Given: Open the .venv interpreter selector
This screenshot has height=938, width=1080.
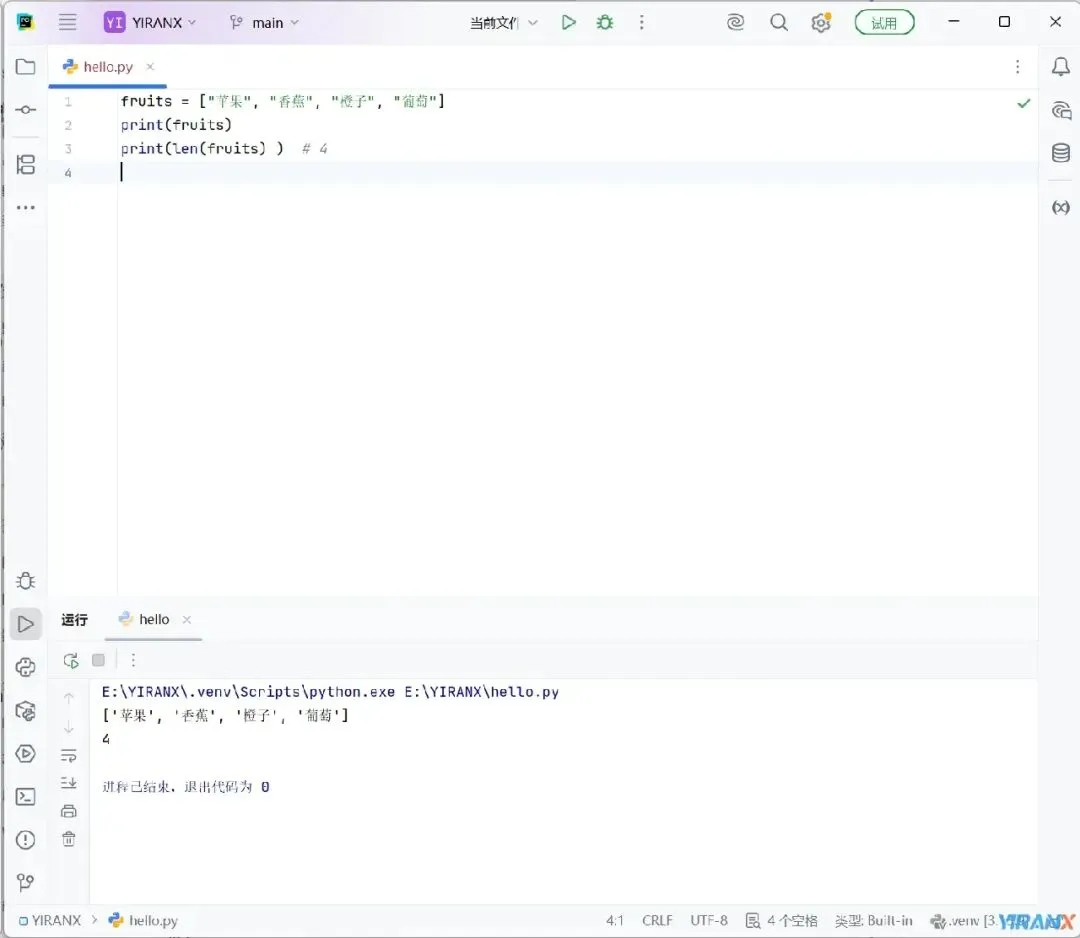Looking at the screenshot, I should point(962,920).
